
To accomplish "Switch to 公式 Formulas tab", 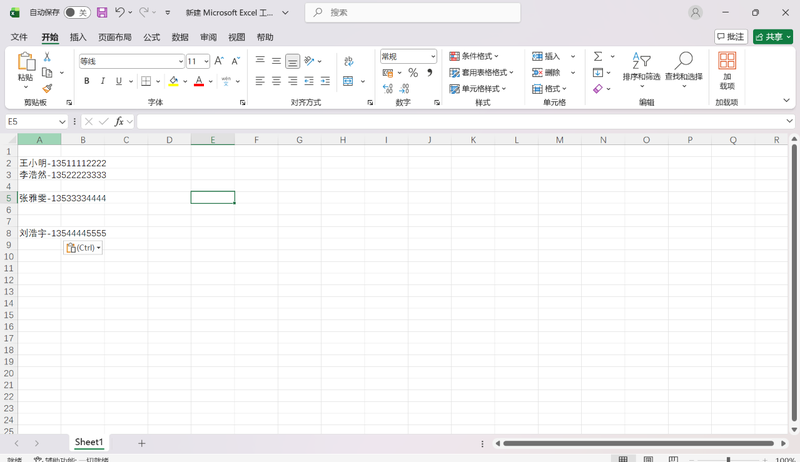I will (x=152, y=37).
